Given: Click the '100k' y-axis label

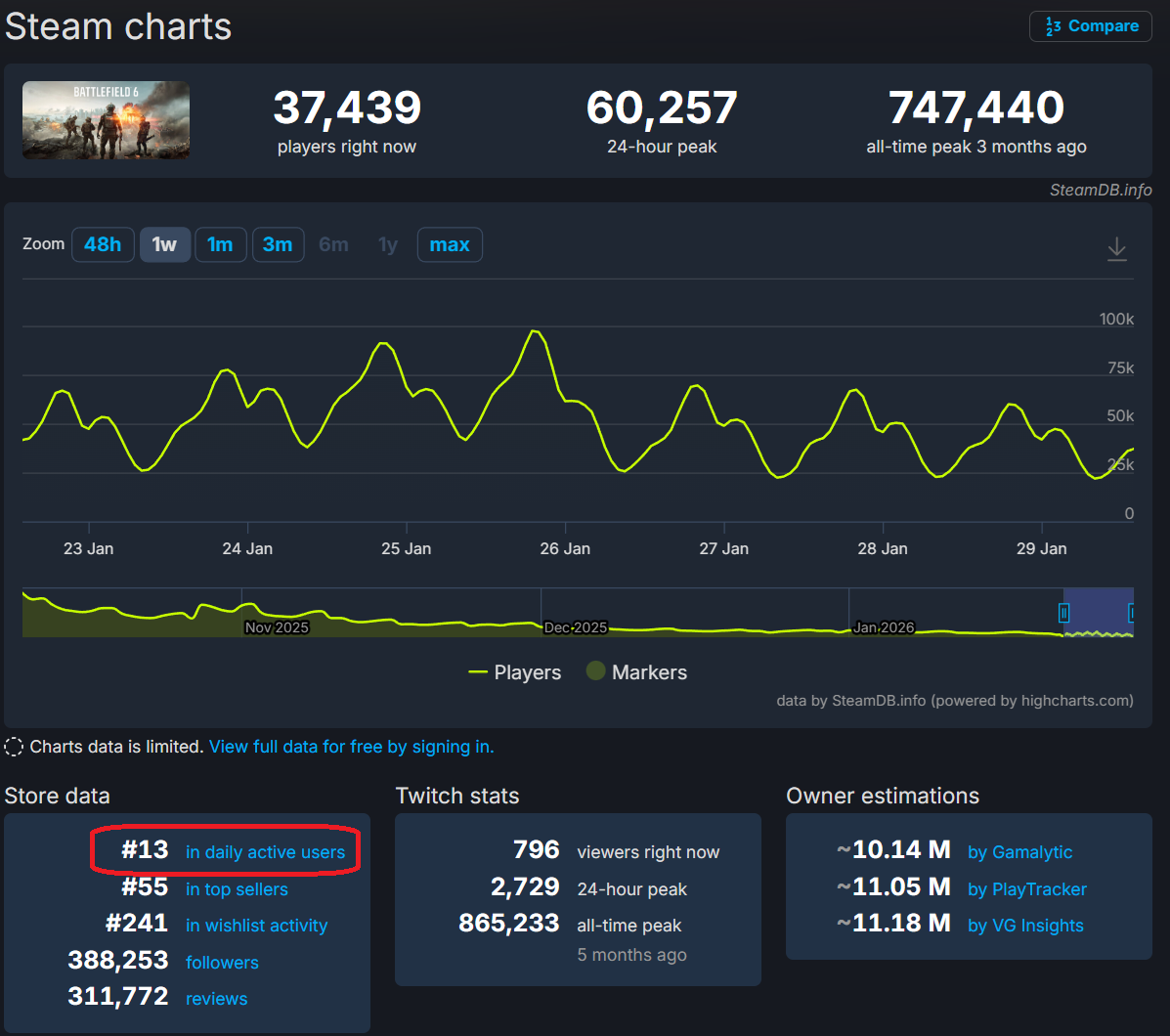Looking at the screenshot, I should click(1116, 320).
